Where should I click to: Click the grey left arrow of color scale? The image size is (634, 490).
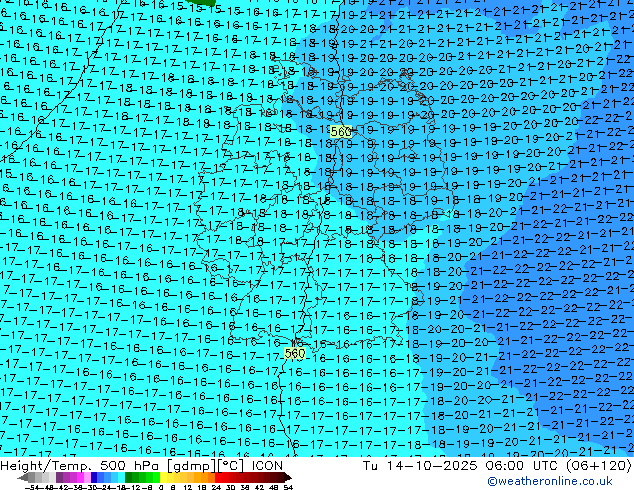23,477
